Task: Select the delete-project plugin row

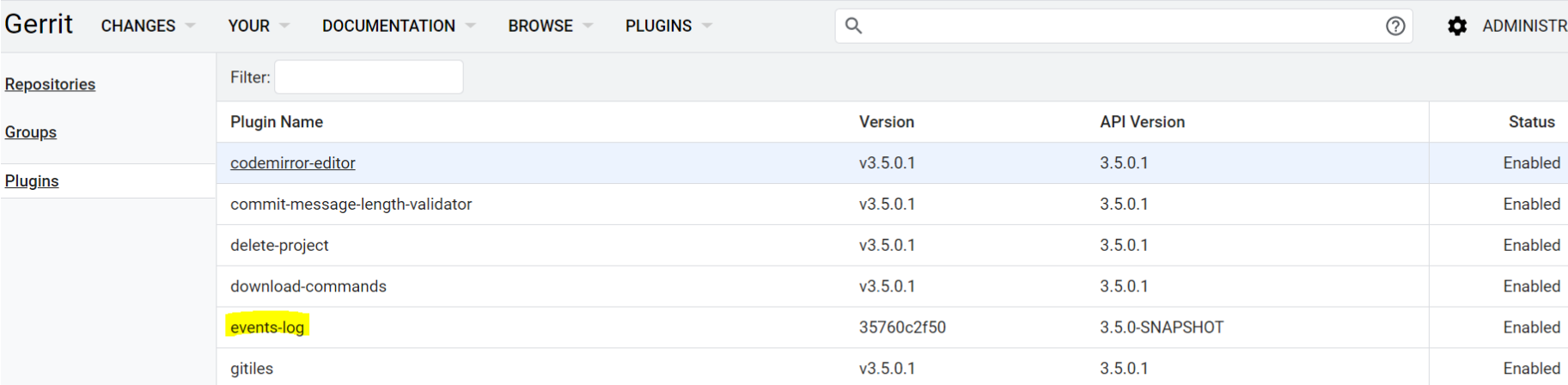Action: tap(892, 246)
